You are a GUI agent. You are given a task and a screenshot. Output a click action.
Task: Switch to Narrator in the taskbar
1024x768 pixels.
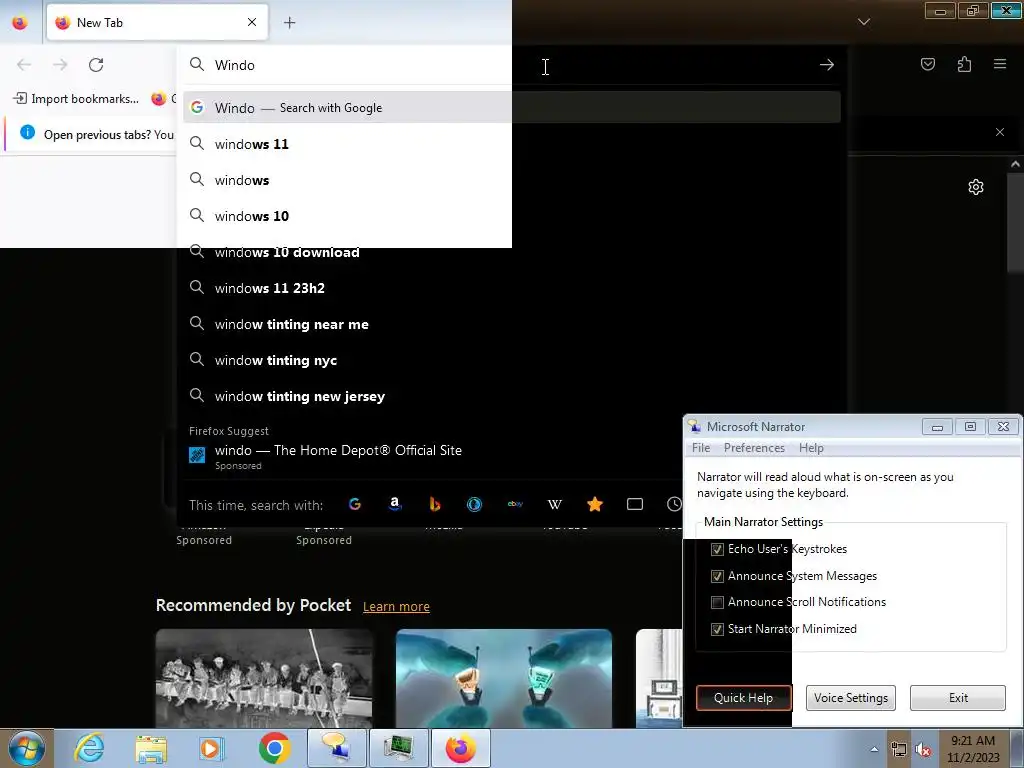point(337,748)
